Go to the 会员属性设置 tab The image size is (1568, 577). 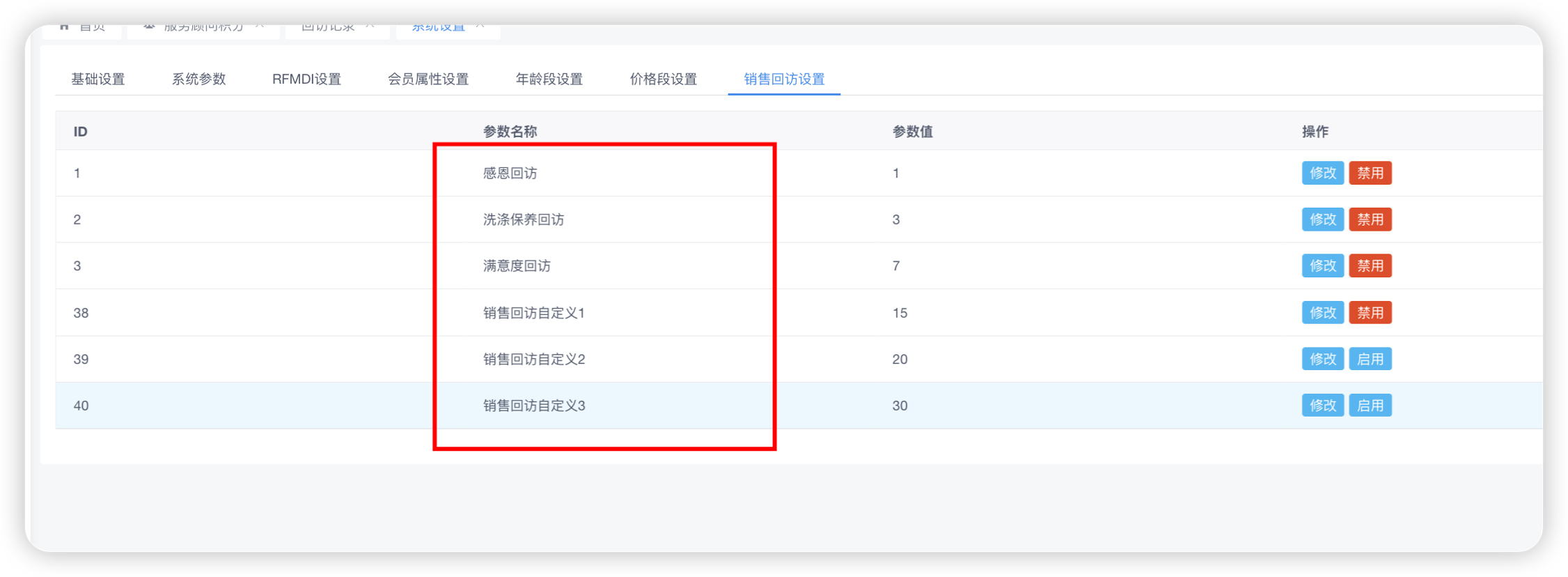[428, 79]
